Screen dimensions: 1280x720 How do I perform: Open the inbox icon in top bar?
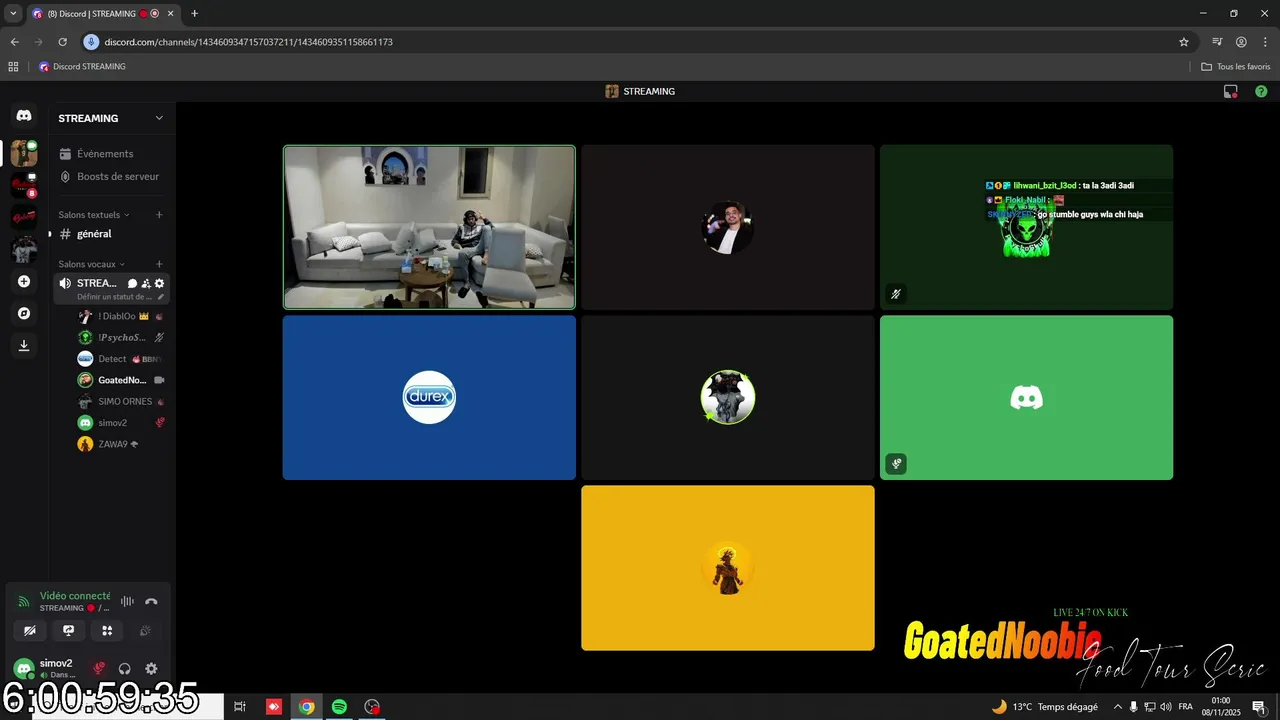pos(1231,91)
